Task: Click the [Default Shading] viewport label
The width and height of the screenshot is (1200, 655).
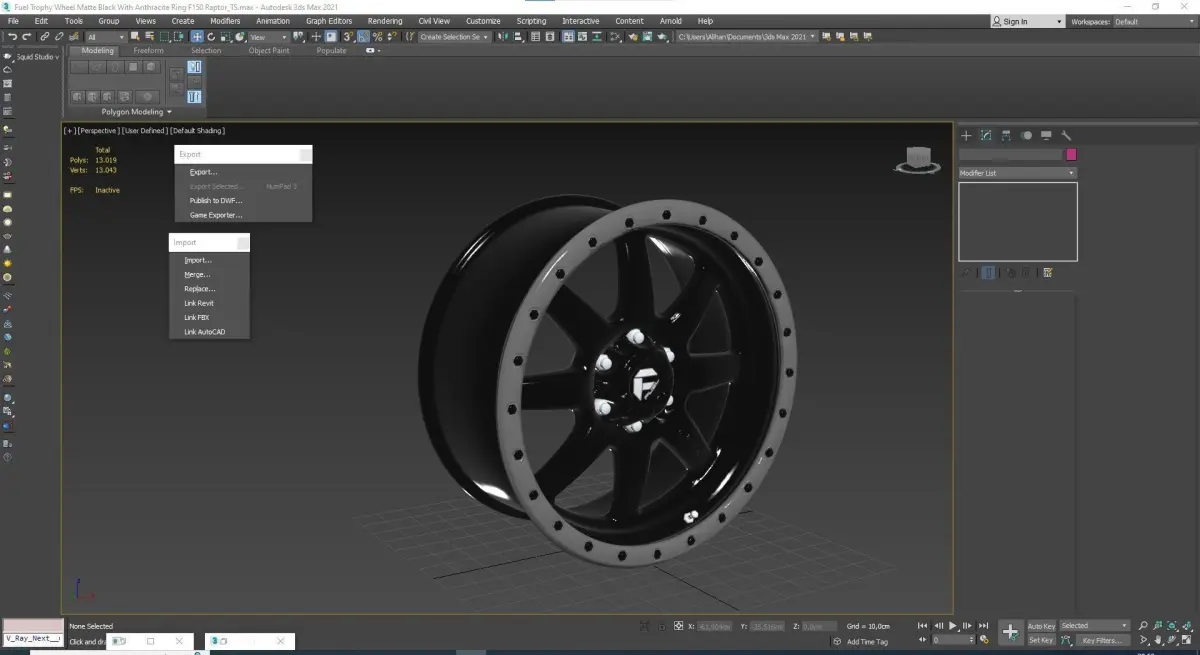Action: click(197, 131)
